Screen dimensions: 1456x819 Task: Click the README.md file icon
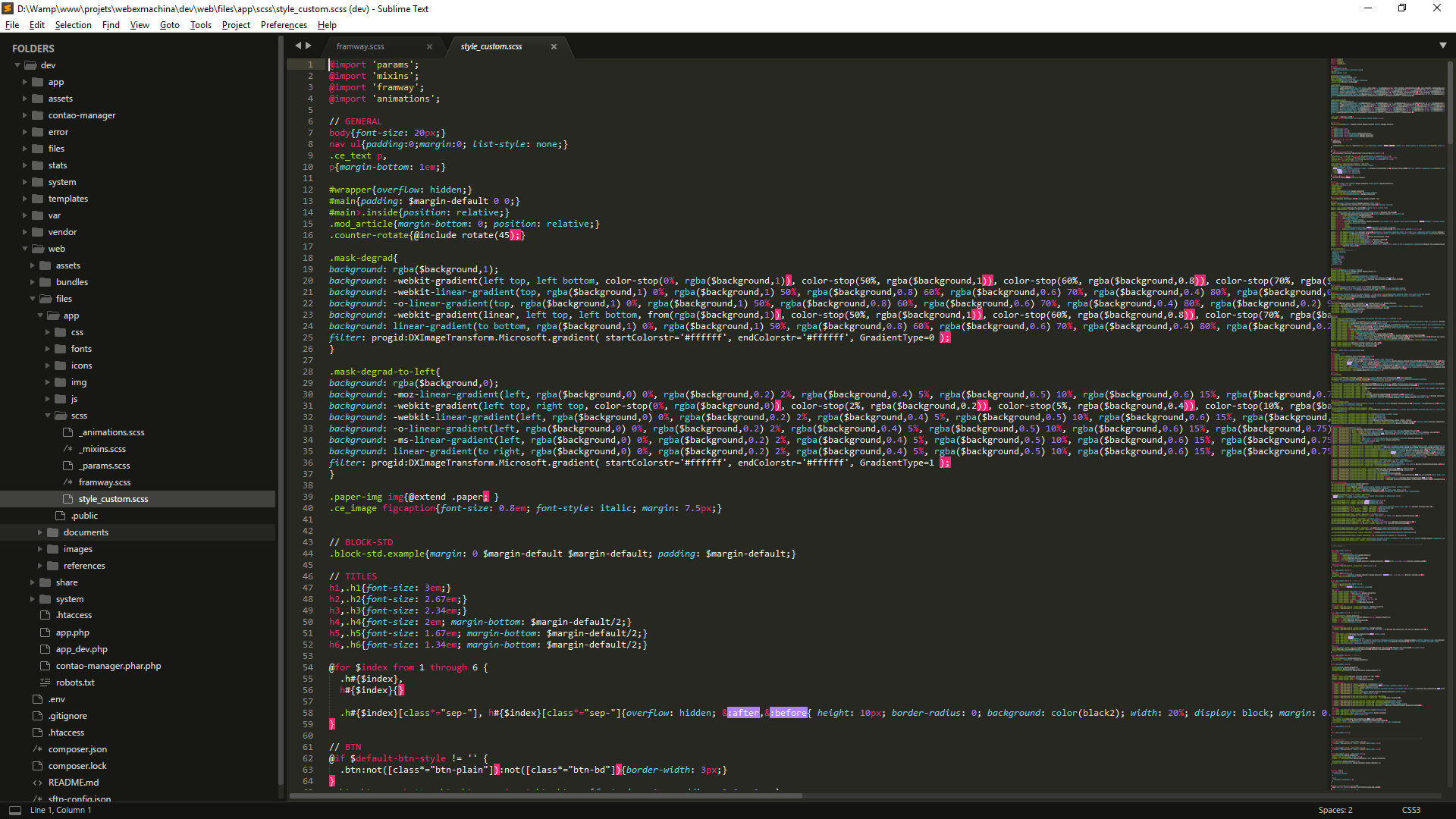click(38, 783)
